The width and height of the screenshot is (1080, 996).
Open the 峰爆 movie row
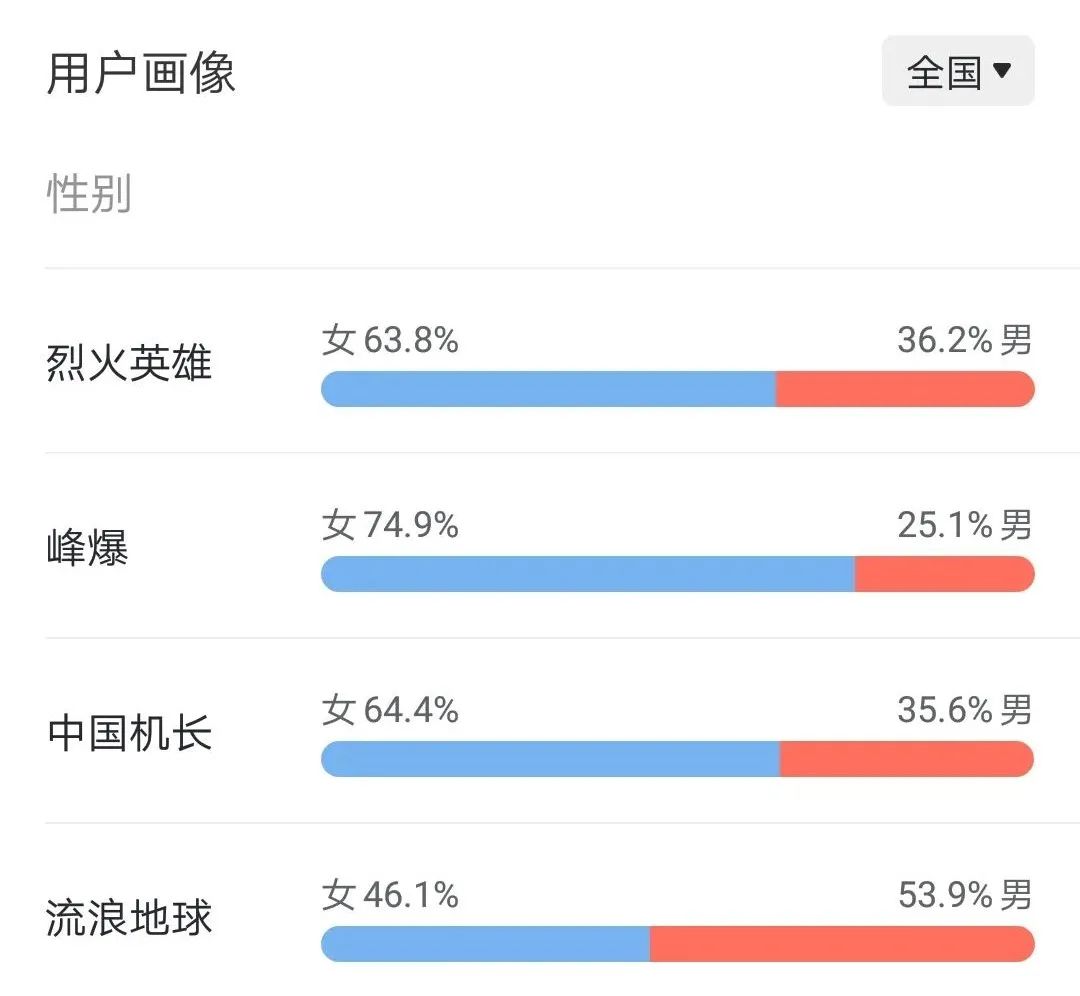click(88, 548)
